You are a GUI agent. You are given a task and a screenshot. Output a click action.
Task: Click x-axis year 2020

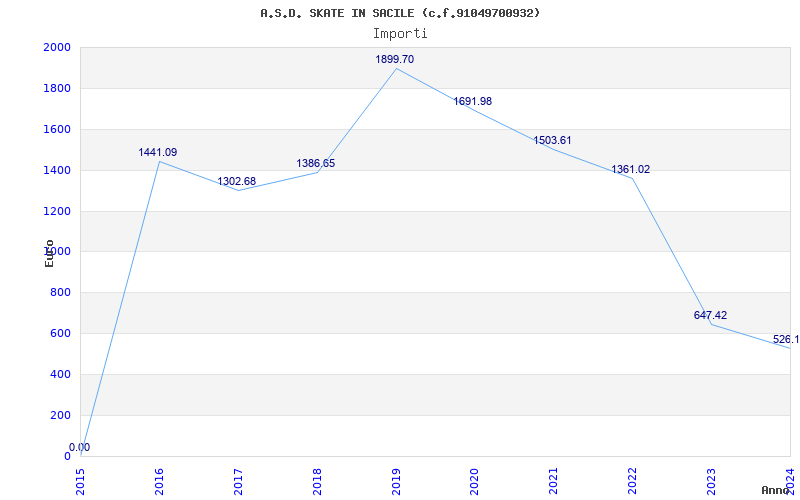[474, 481]
